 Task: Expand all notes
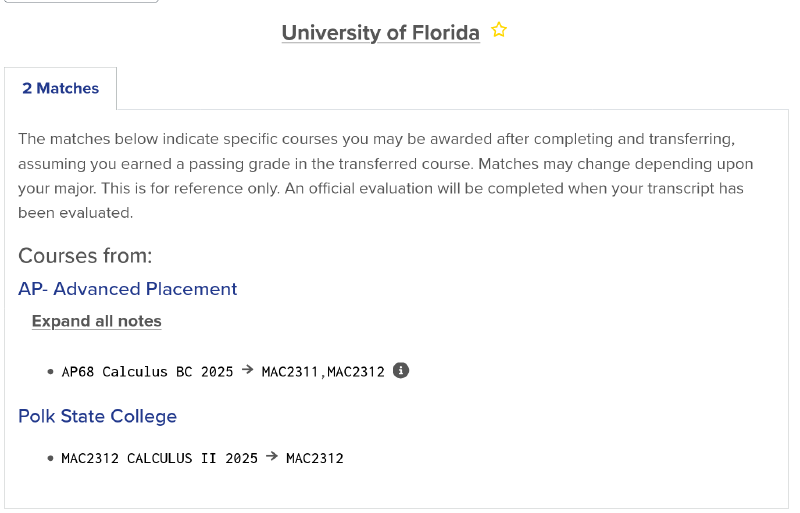point(96,321)
